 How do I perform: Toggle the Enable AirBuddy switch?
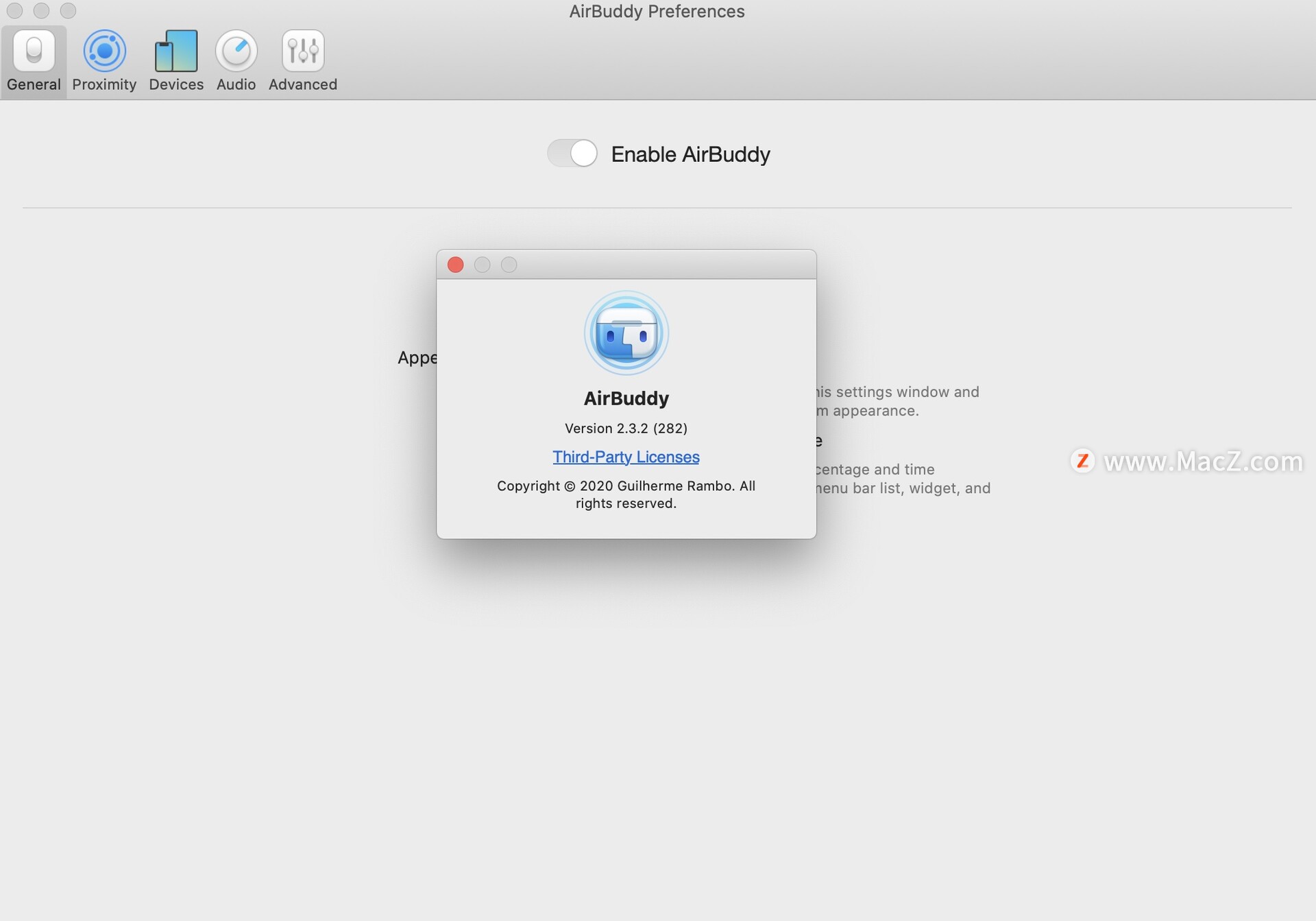point(572,153)
